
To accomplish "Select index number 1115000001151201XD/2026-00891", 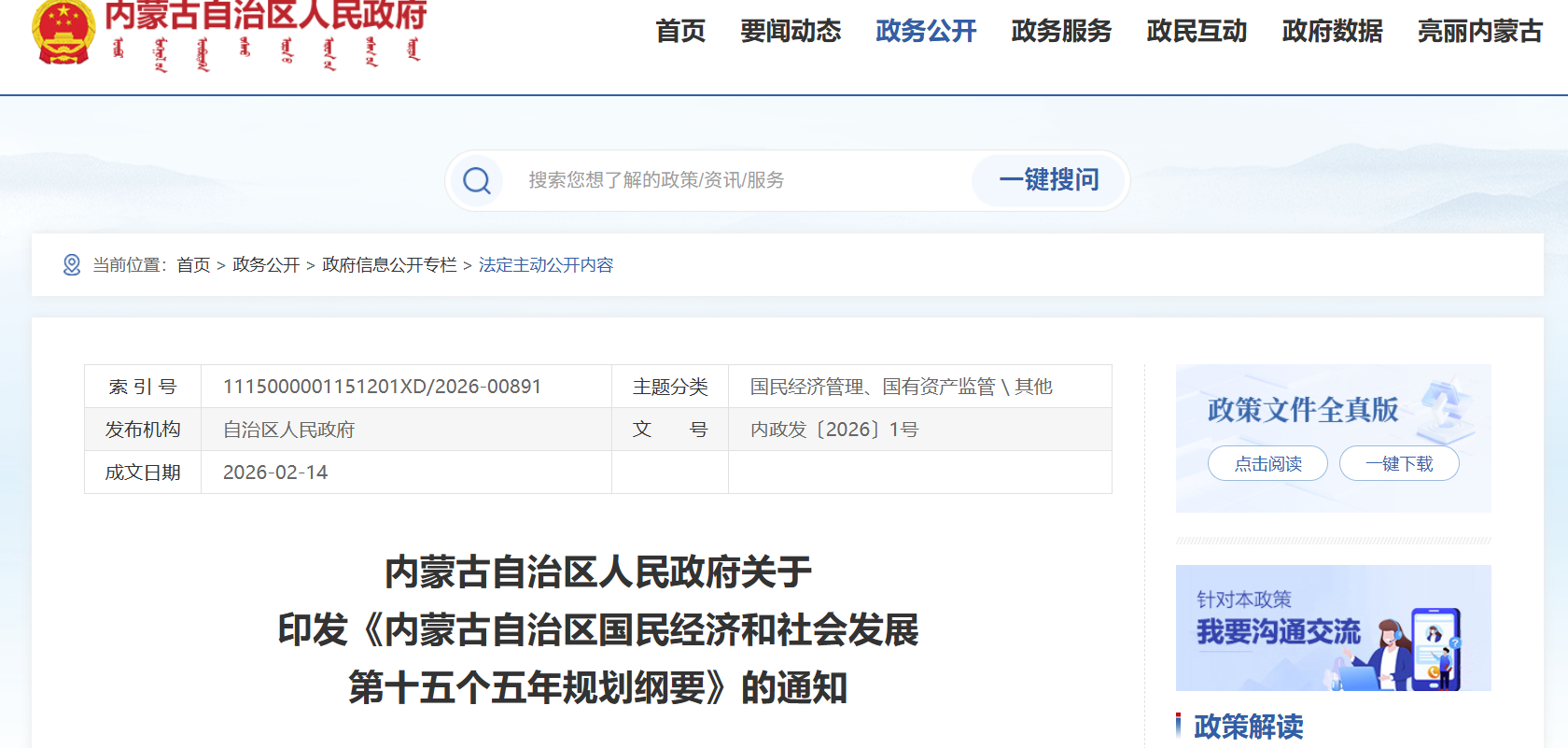I will (x=382, y=387).
